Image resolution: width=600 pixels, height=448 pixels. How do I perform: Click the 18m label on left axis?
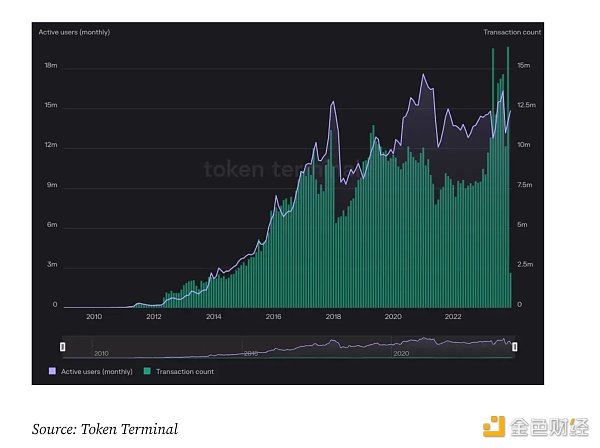49,66
